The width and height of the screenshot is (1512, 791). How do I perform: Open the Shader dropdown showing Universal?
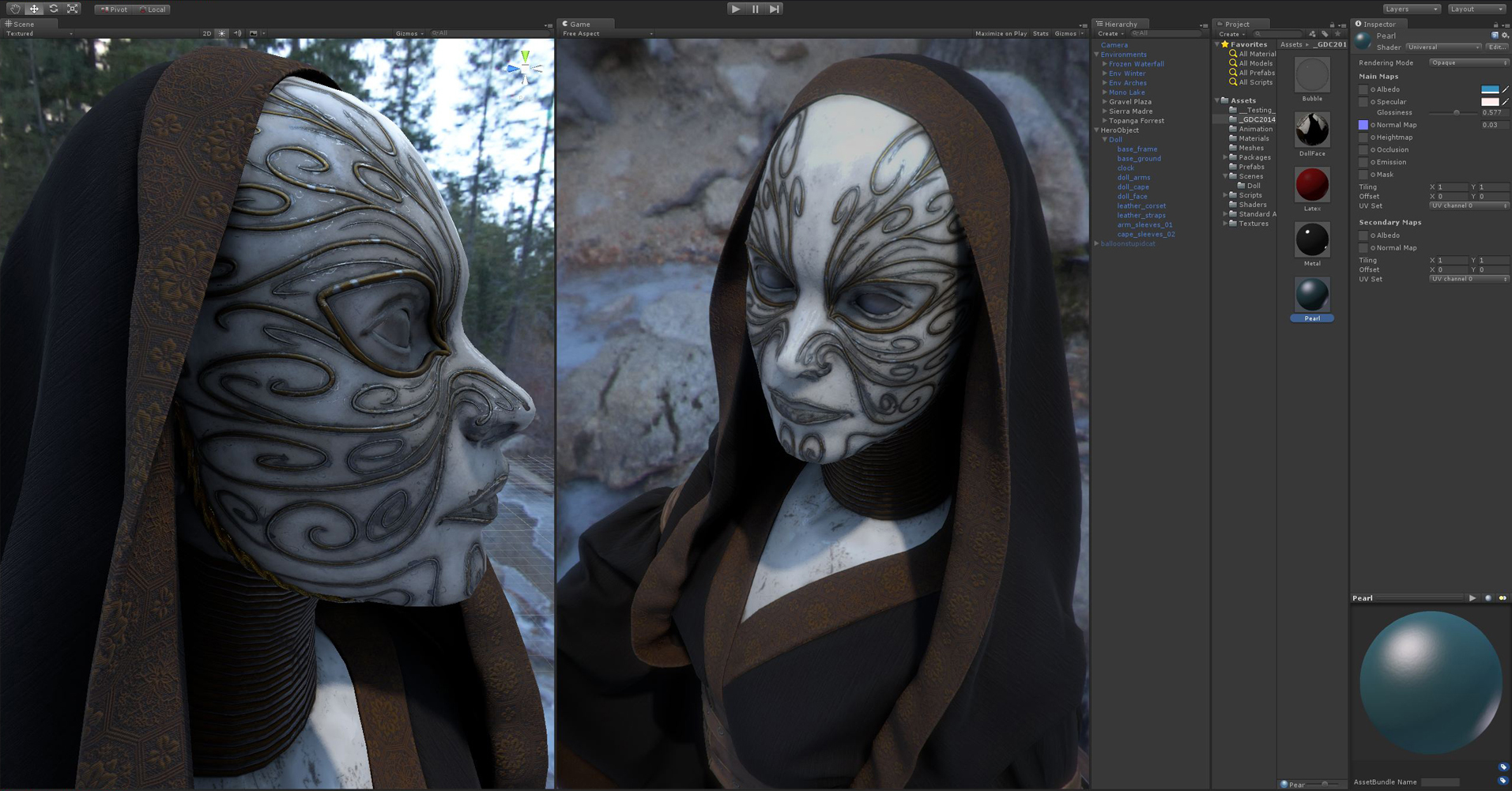(1443, 47)
